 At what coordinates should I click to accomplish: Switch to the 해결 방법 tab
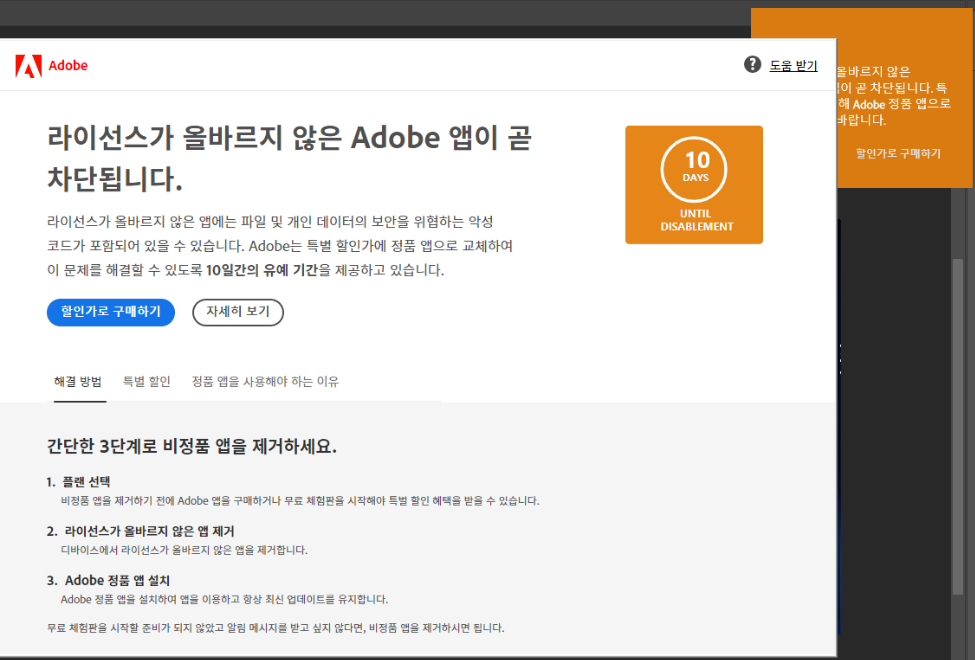click(x=78, y=381)
